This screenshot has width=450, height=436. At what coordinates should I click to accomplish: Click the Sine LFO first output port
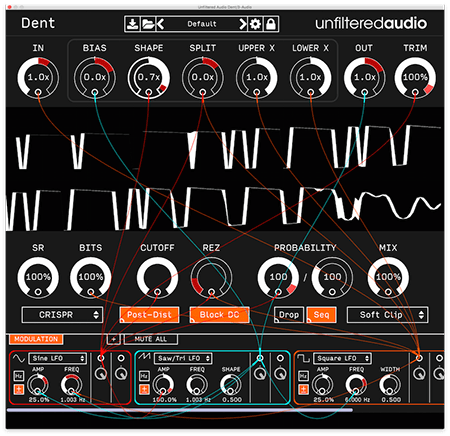pyautogui.click(x=101, y=358)
